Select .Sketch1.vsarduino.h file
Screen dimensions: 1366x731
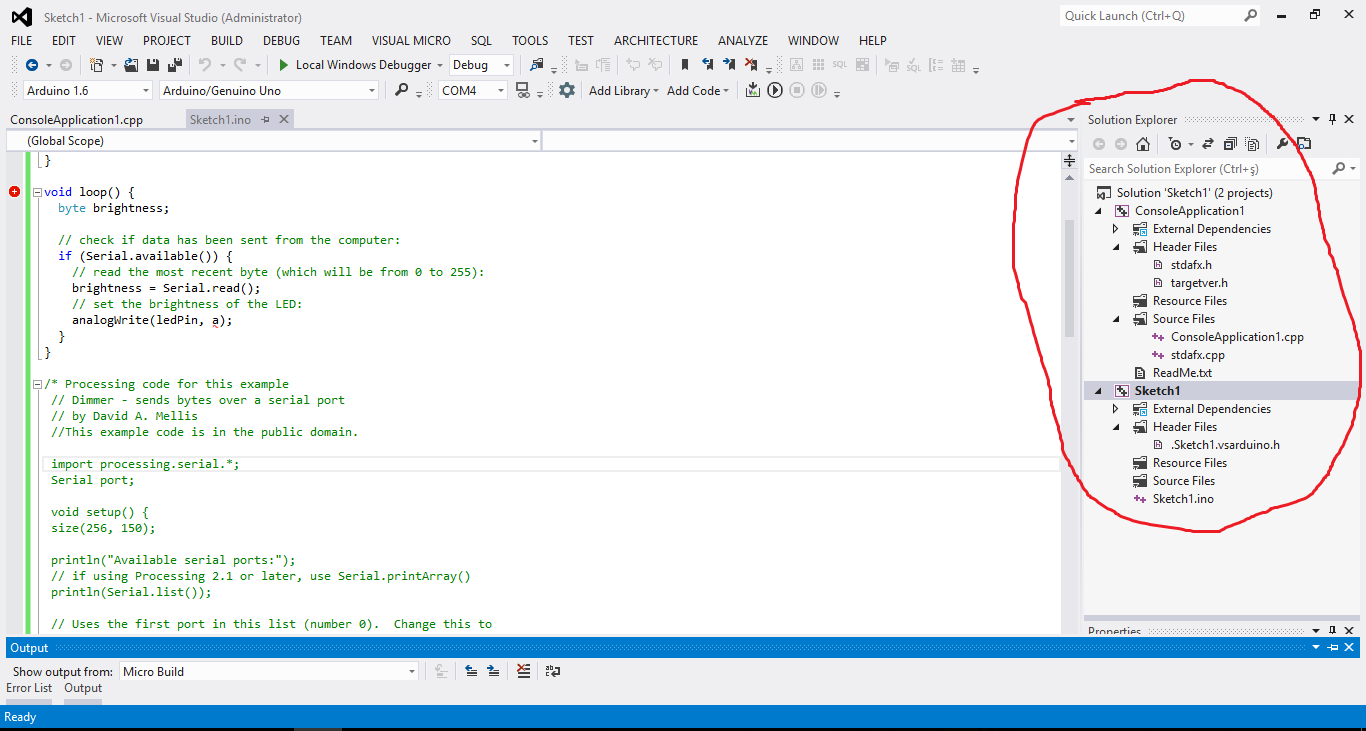pyautogui.click(x=1225, y=445)
